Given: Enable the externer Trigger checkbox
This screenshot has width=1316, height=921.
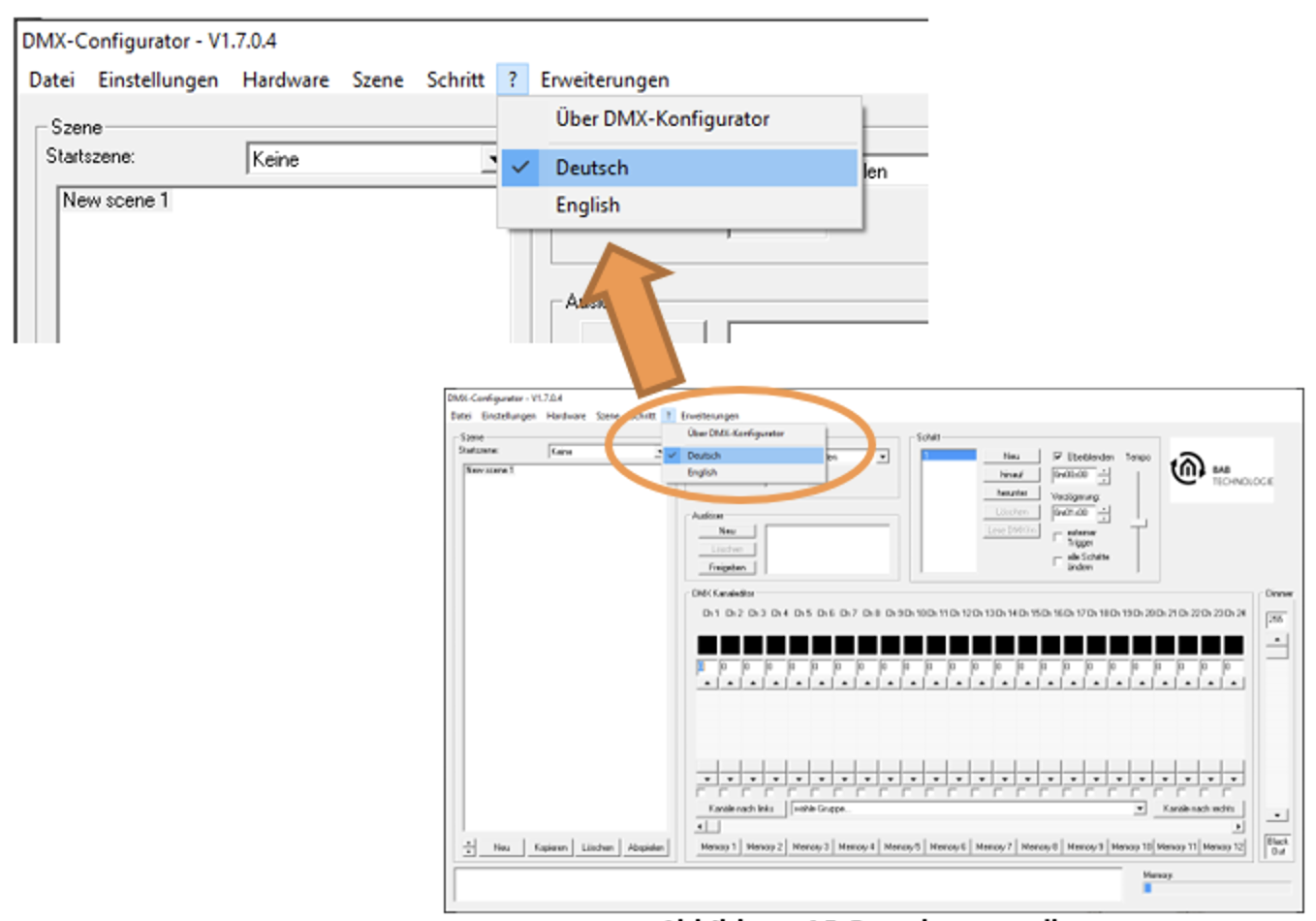Looking at the screenshot, I should 1057,537.
